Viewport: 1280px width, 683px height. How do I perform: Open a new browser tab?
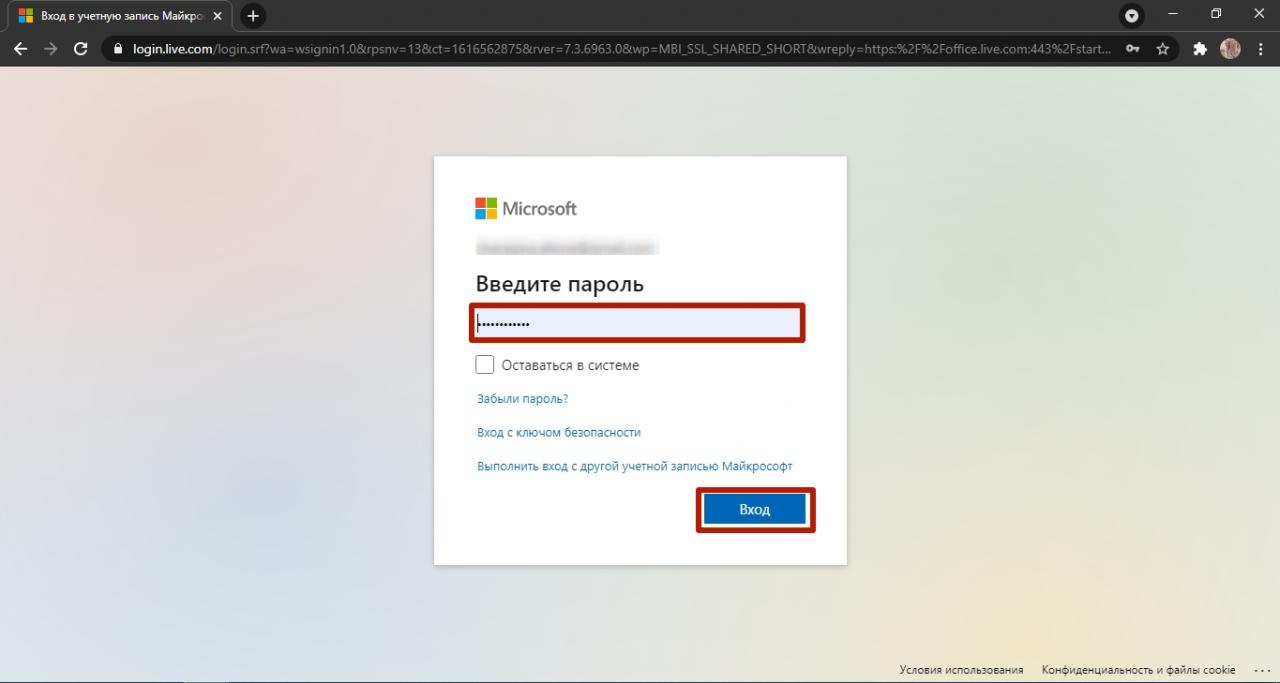pos(253,16)
